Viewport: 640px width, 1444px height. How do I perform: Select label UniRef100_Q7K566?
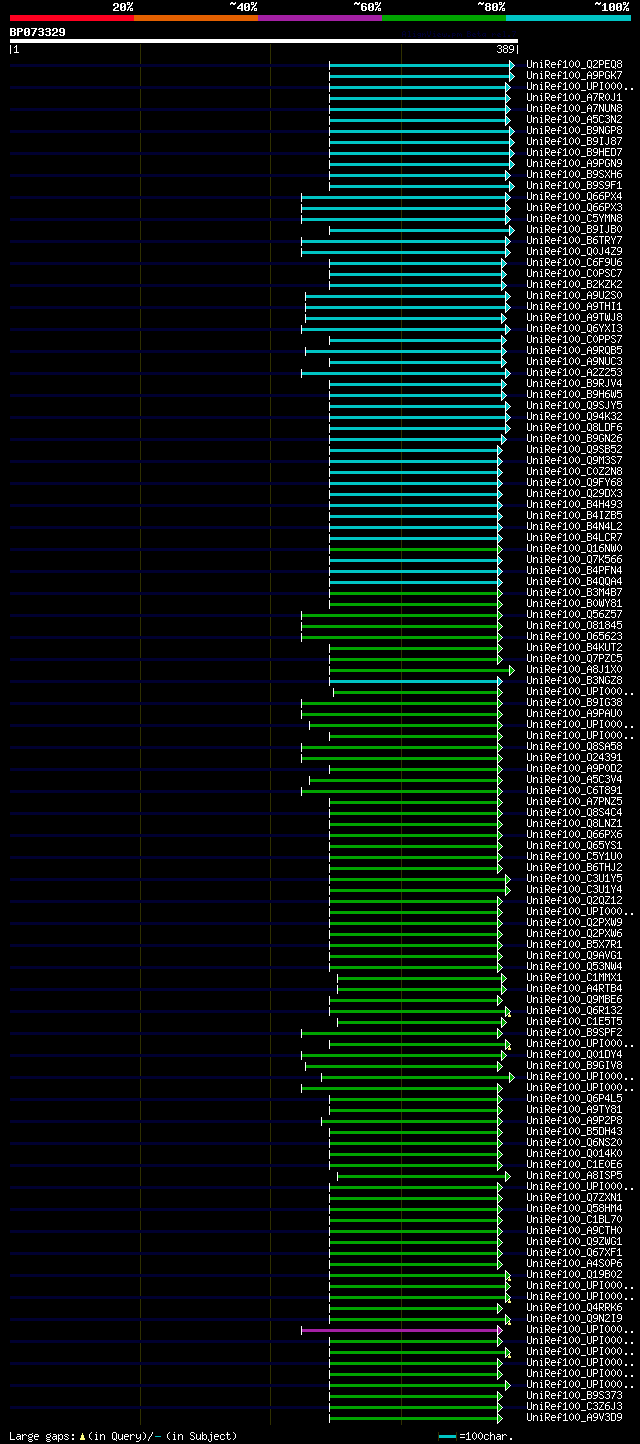pyautogui.click(x=574, y=559)
